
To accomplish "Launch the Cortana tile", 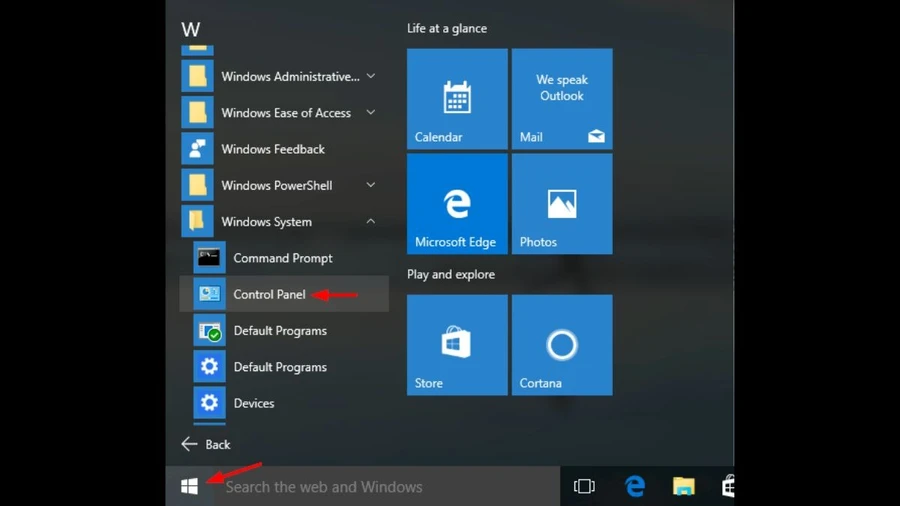I will [x=562, y=345].
